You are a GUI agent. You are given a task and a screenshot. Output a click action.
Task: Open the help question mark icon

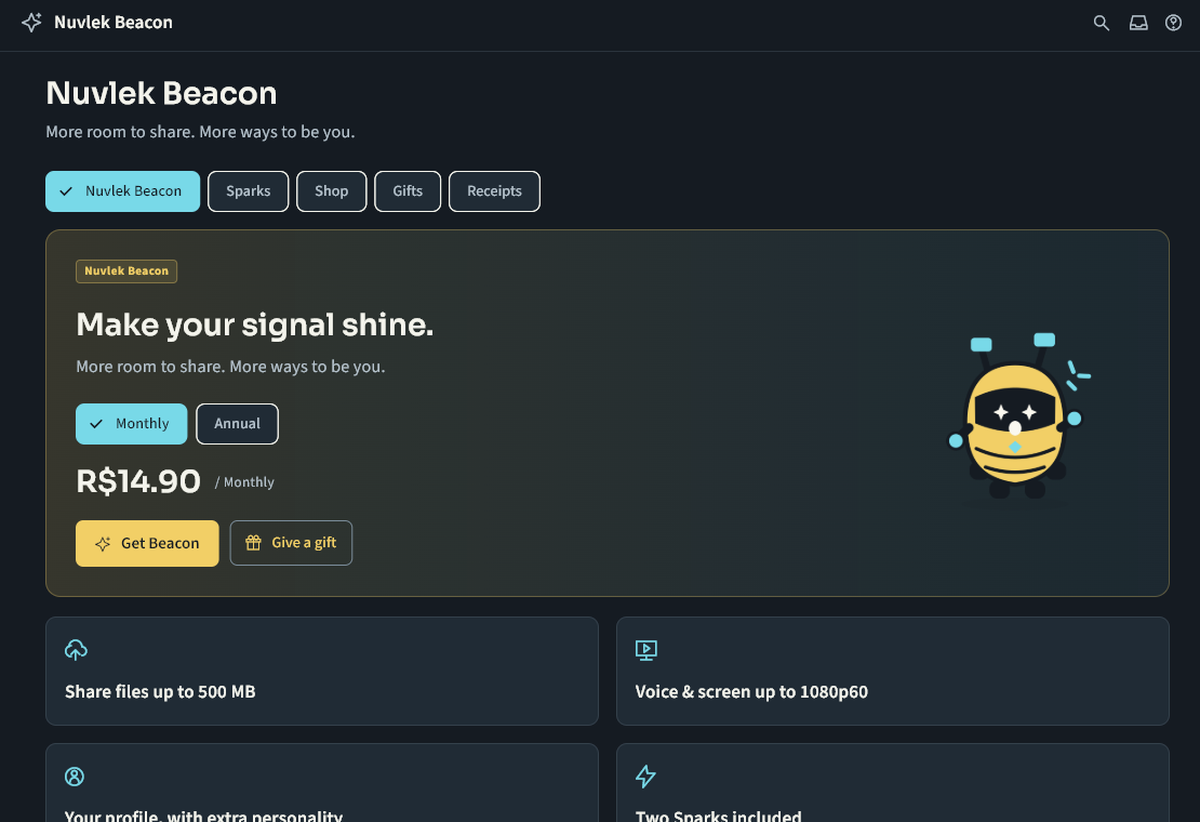1174,23
